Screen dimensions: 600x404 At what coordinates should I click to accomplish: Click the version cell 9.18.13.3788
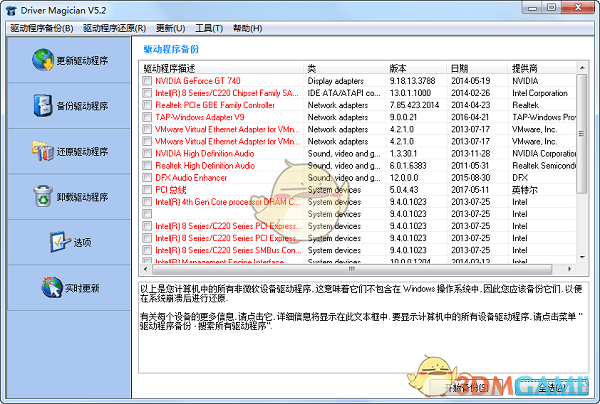(412, 81)
